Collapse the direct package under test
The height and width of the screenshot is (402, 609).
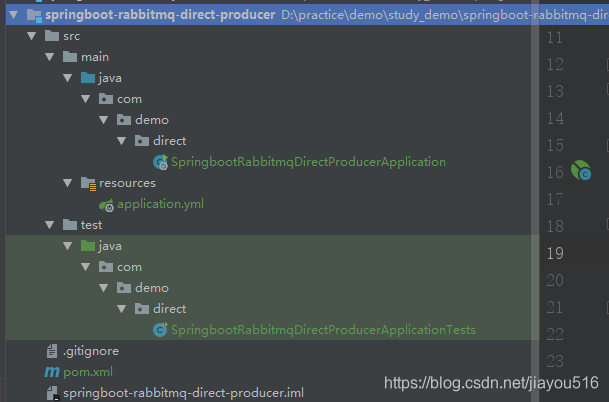pos(122,309)
